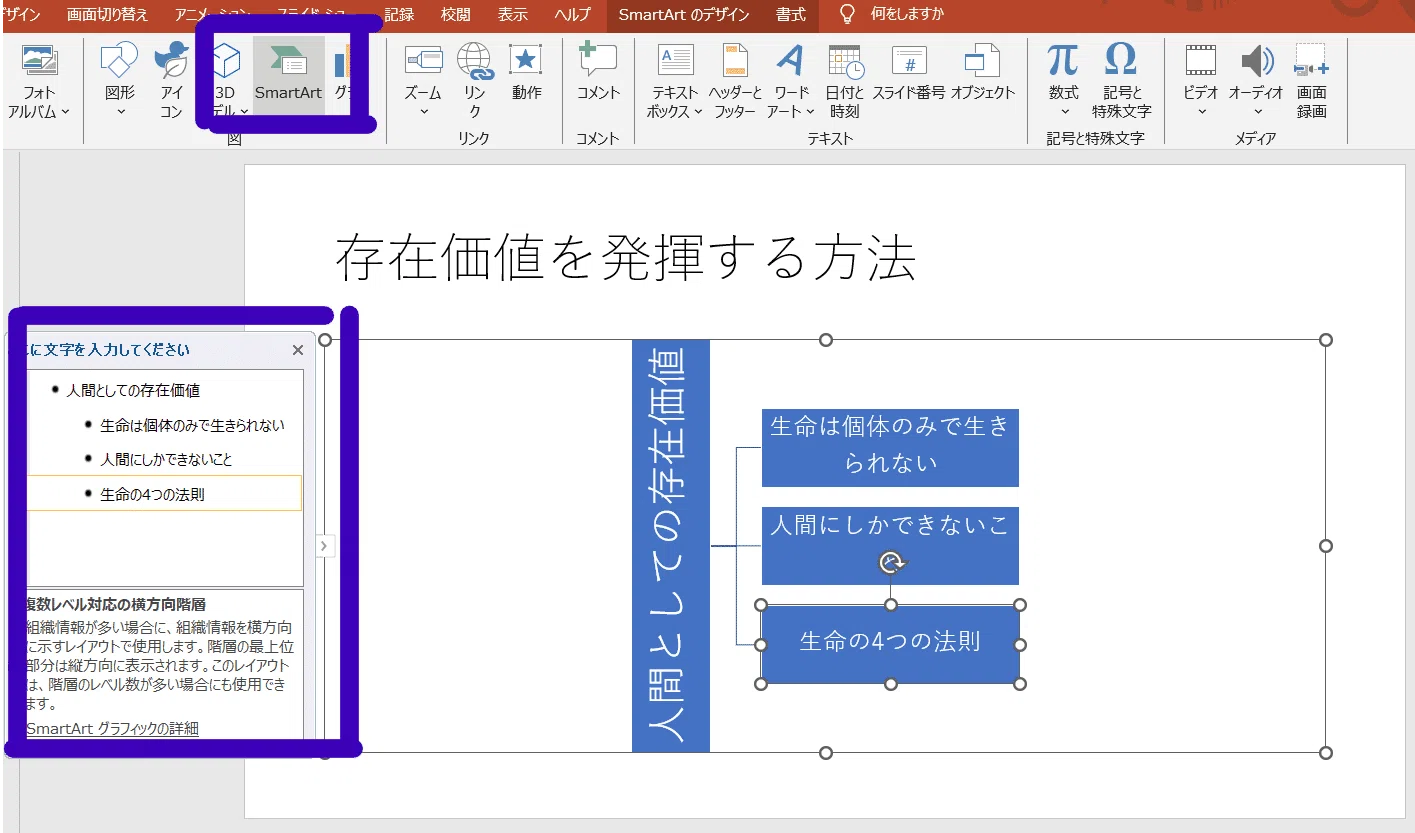This screenshot has height=833, width=1415.
Task: Switch to the 表示 (View) tab
Action: [x=513, y=15]
